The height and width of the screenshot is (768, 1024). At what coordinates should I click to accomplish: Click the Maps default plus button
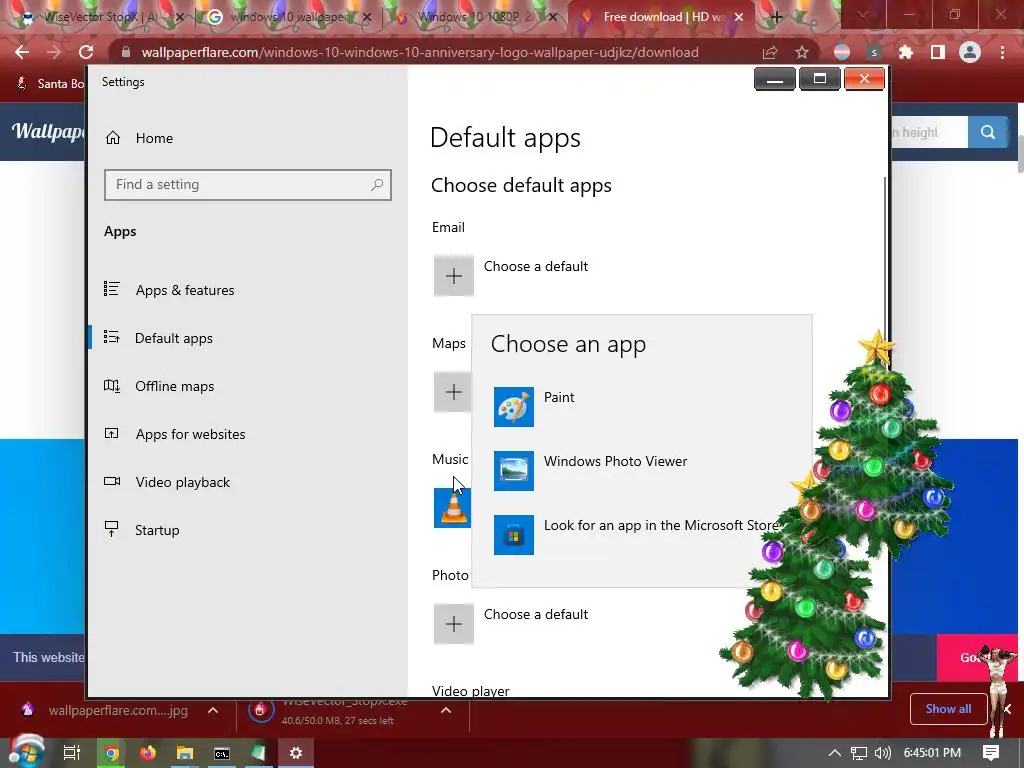(x=452, y=392)
